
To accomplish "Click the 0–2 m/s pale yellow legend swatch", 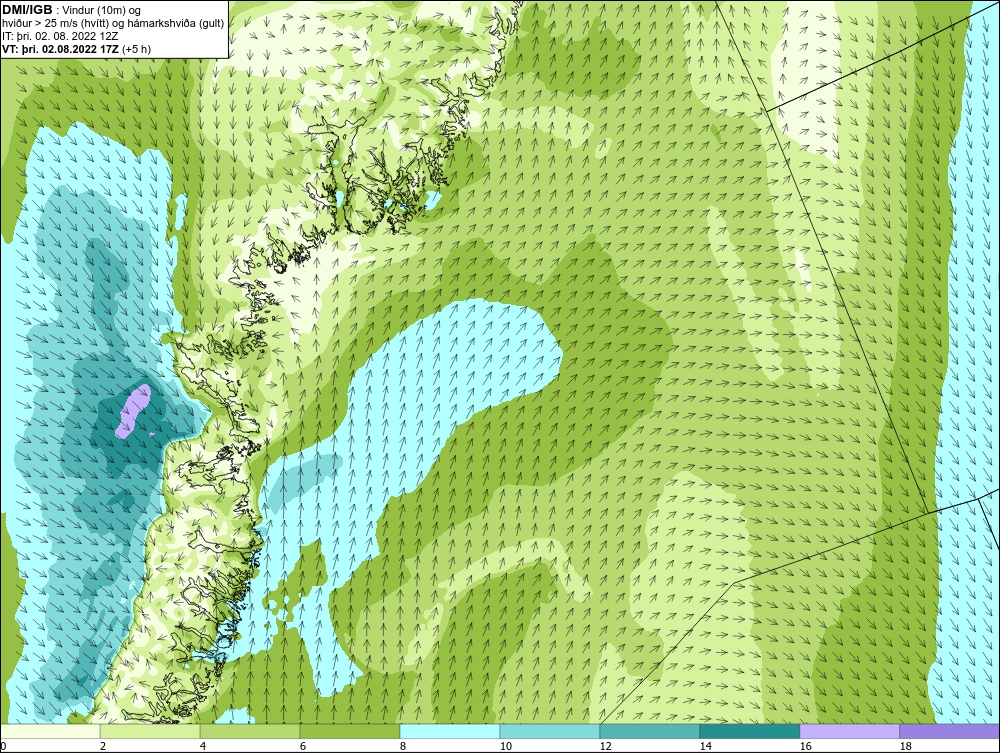I will (50, 731).
